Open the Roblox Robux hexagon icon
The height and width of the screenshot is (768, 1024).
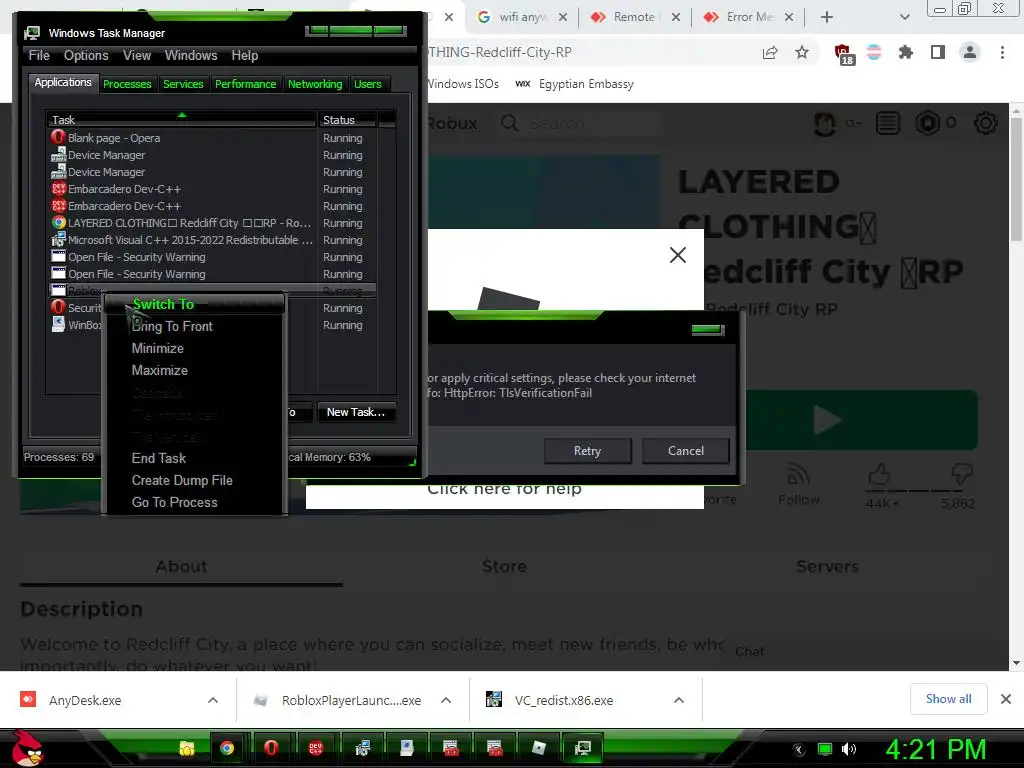[x=928, y=123]
